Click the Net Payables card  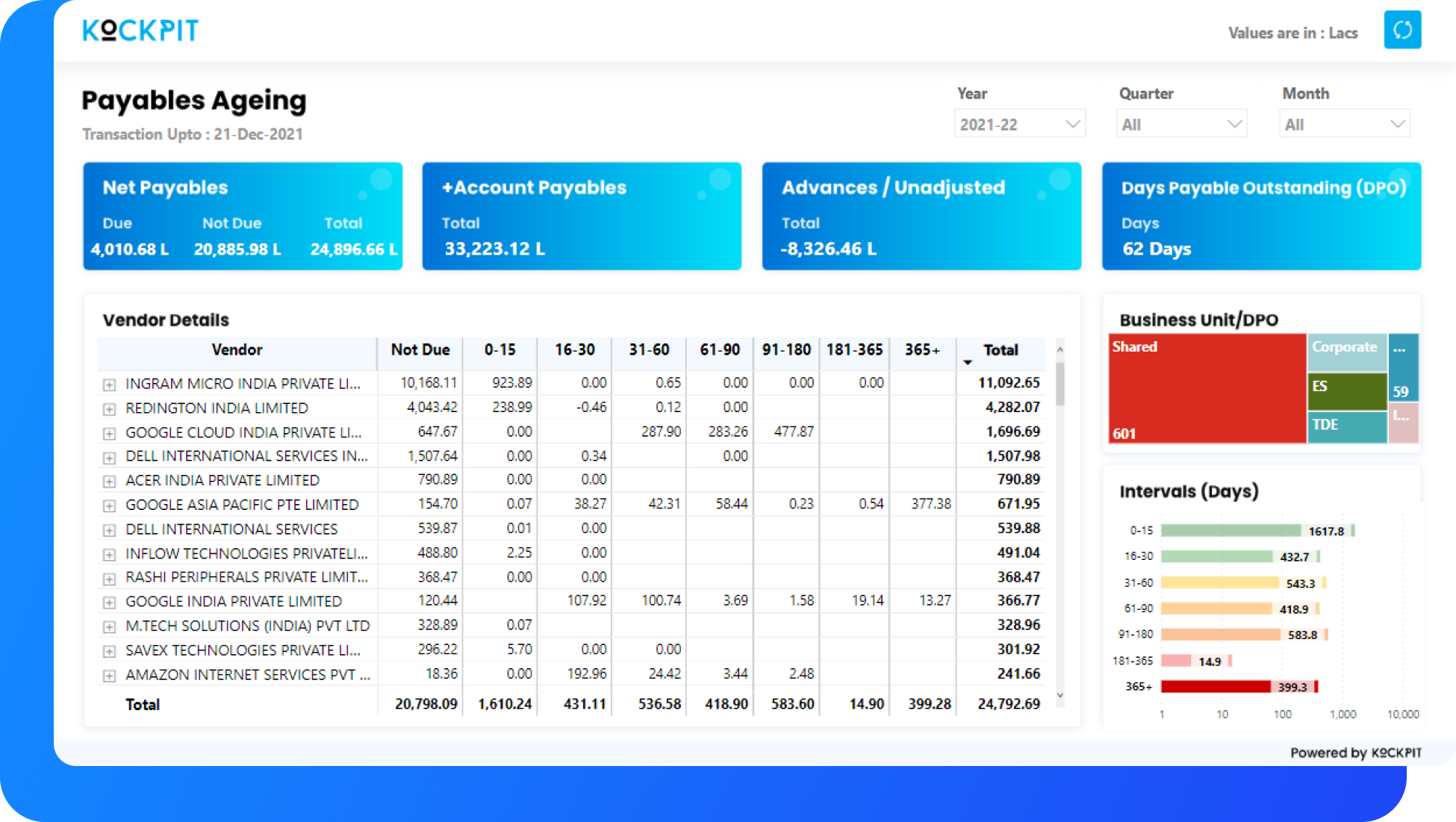click(243, 217)
